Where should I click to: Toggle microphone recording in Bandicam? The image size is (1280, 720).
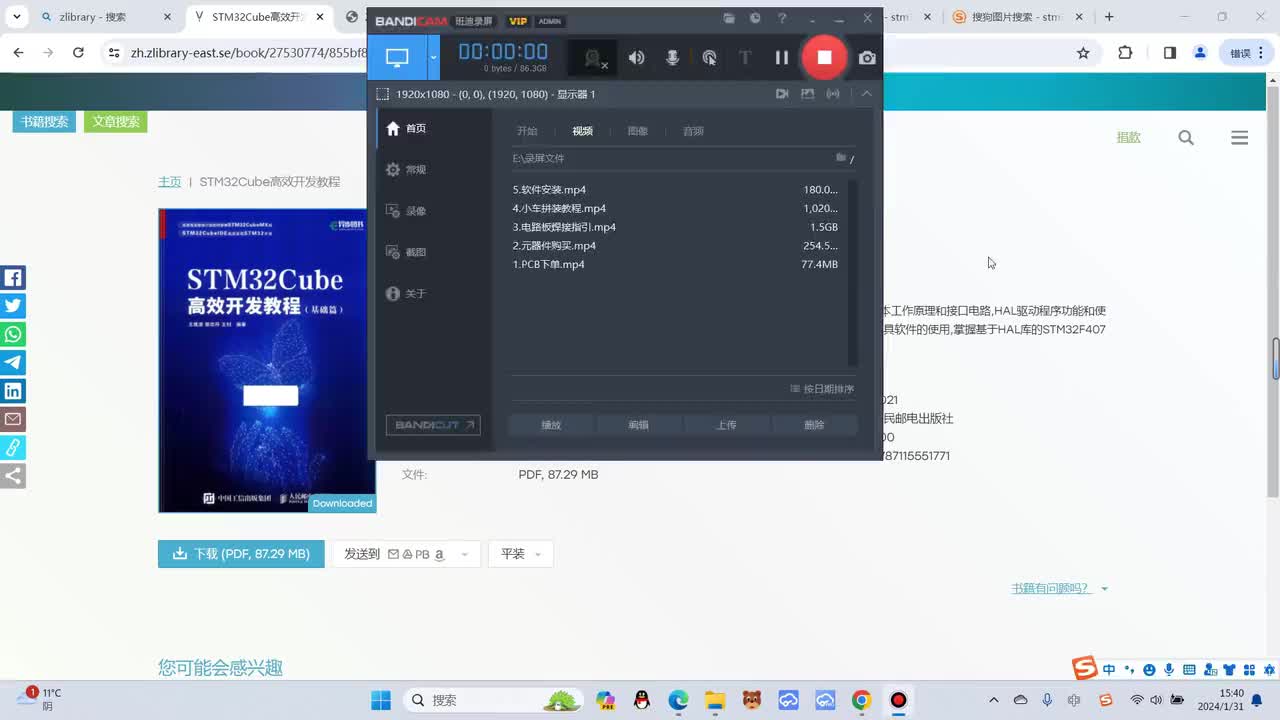click(673, 58)
